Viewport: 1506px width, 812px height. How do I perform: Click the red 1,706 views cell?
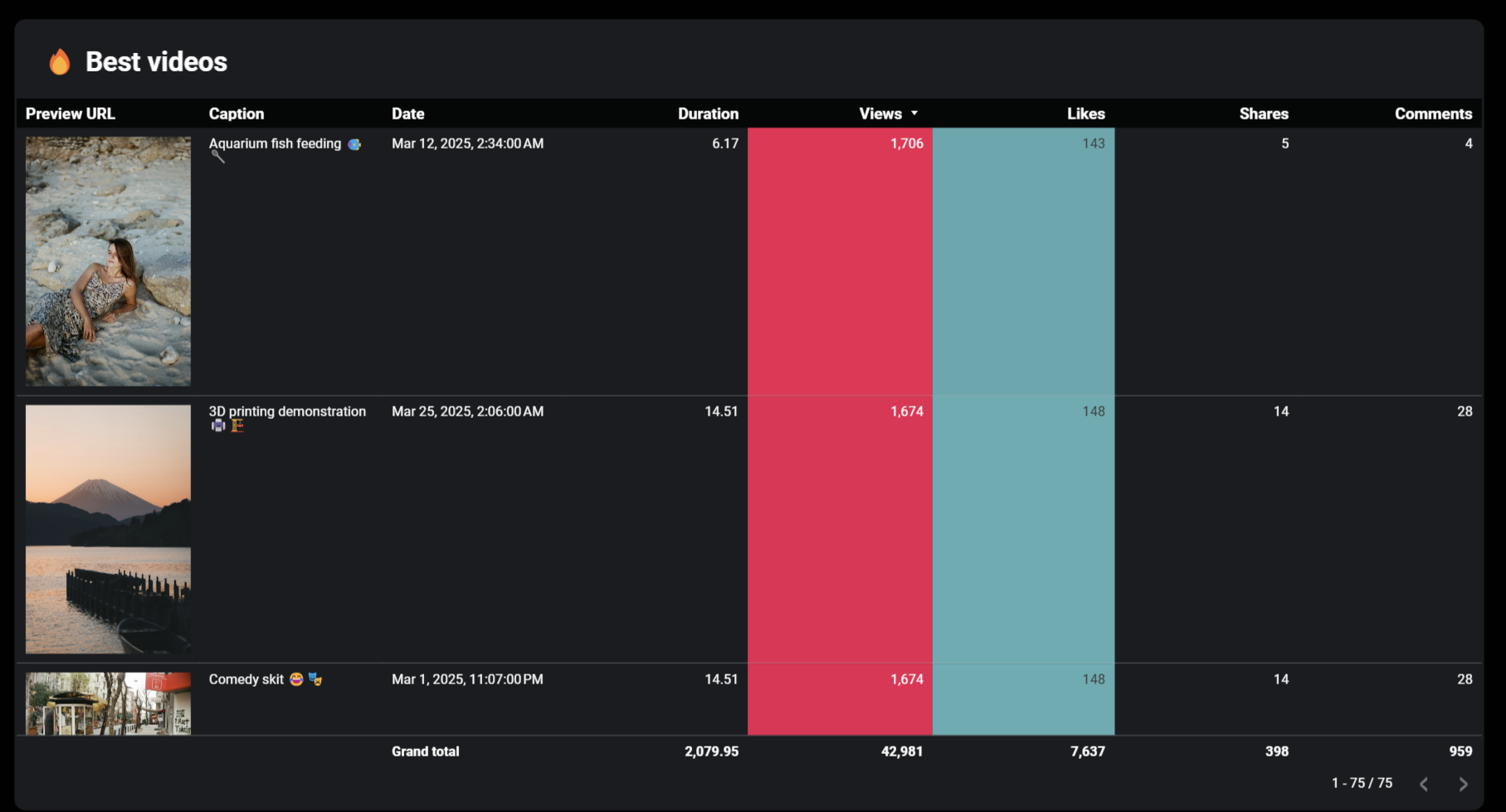[x=840, y=260]
